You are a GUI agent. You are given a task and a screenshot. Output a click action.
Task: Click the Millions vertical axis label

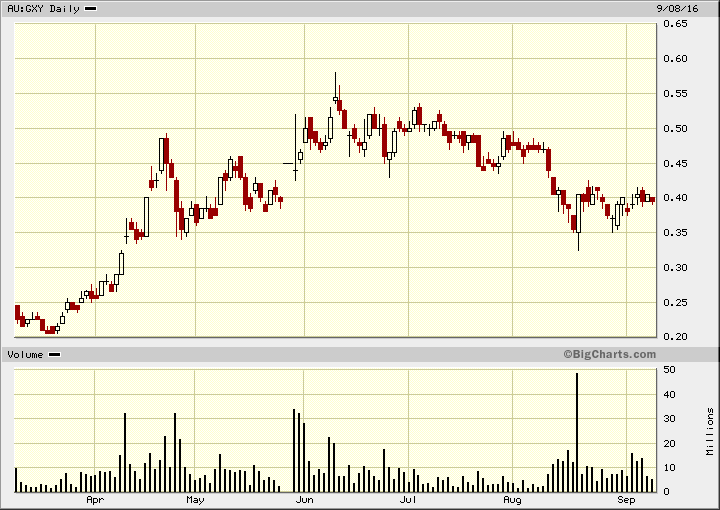click(710, 431)
